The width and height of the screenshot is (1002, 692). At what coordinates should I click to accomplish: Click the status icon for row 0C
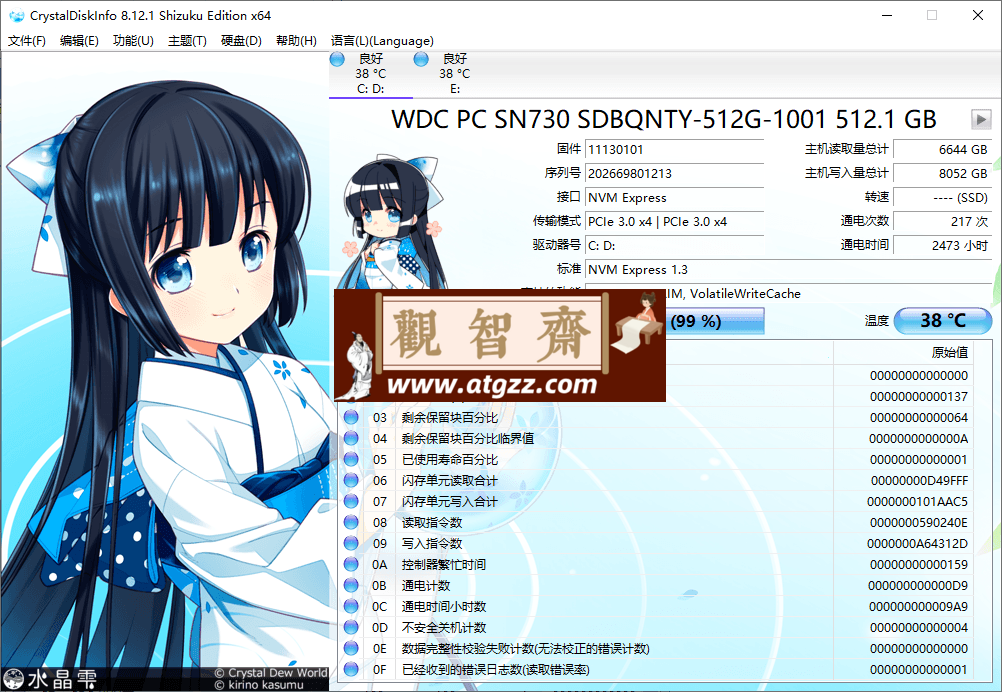351,606
